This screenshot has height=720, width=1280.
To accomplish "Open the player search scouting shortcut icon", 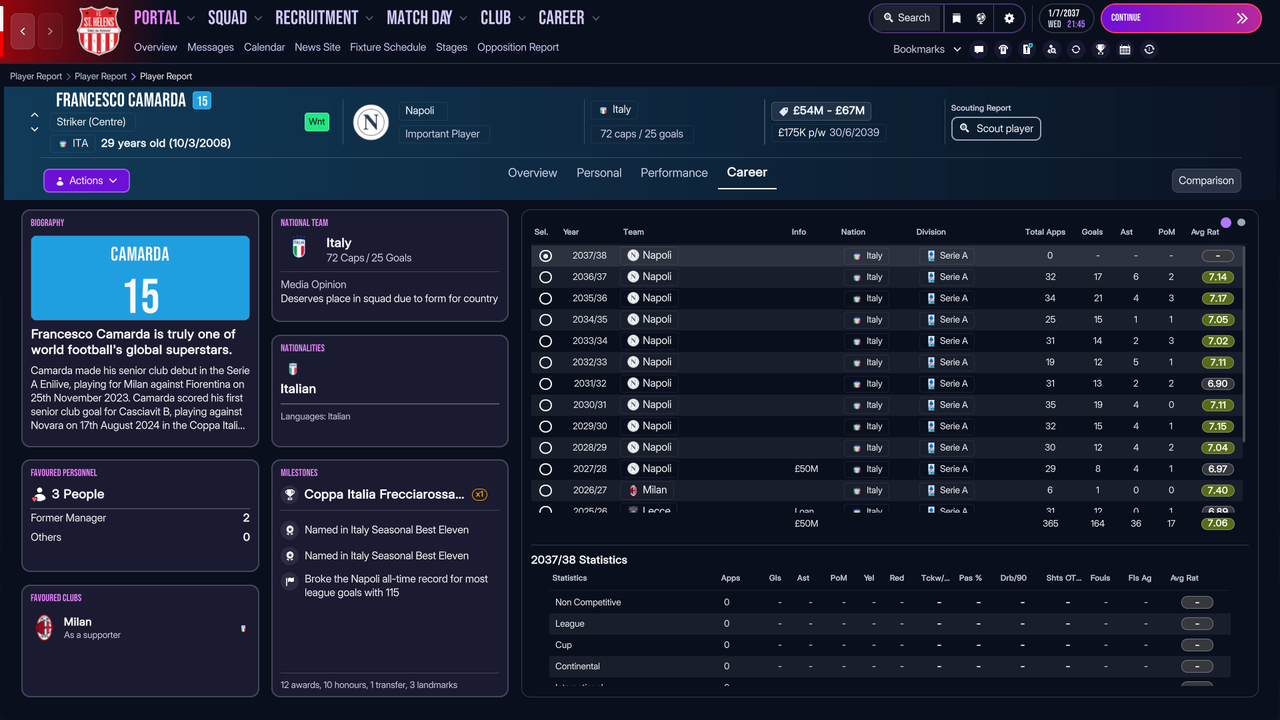I will (x=1051, y=49).
